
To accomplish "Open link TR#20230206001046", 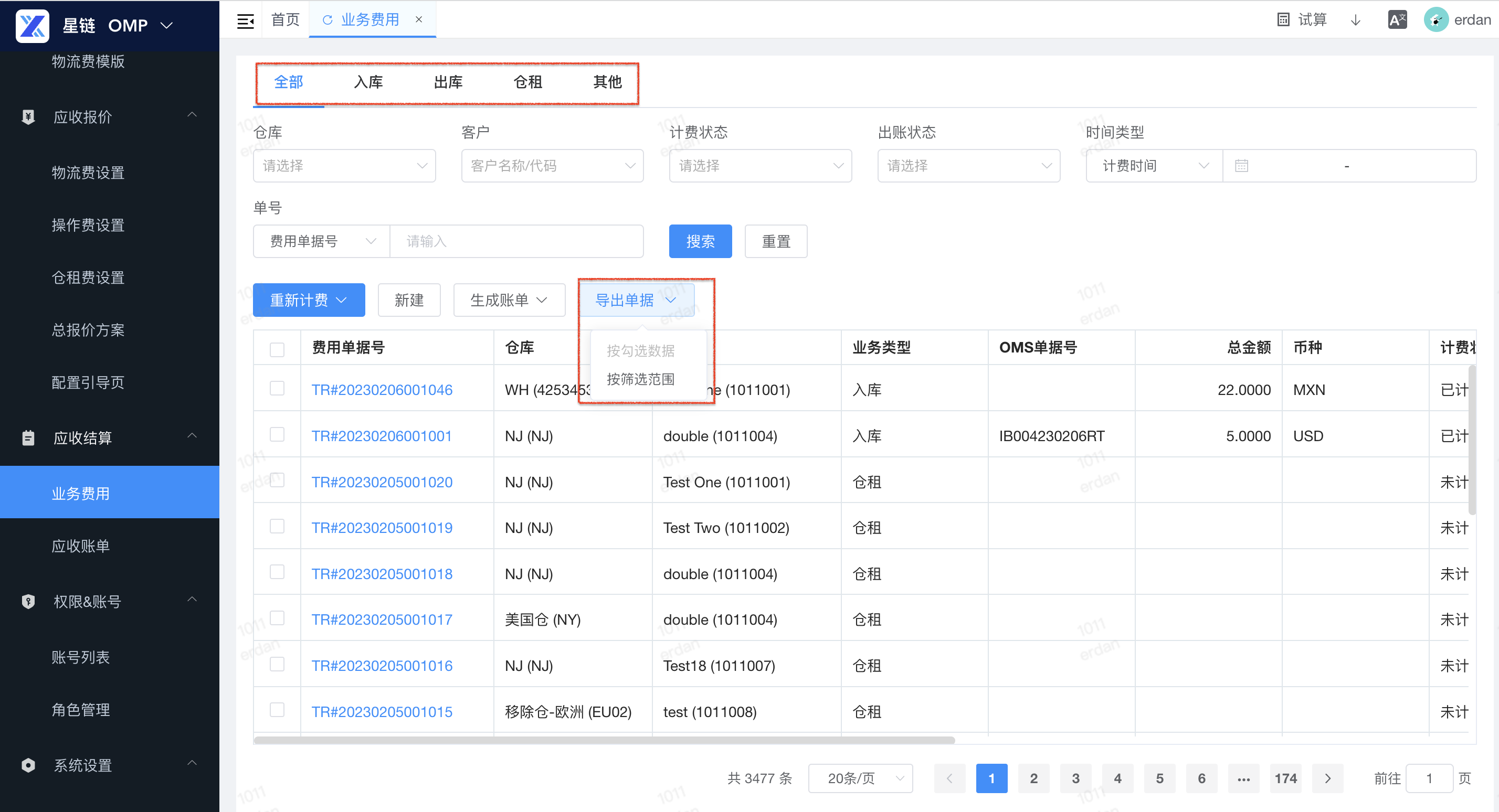I will (382, 390).
